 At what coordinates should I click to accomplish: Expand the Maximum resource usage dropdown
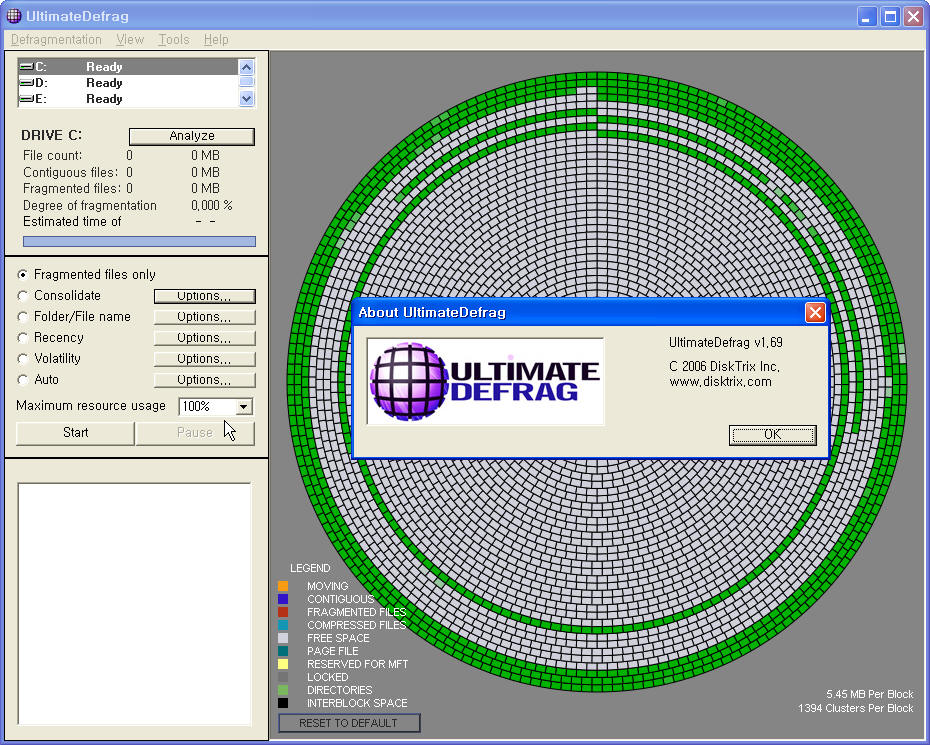coord(243,406)
